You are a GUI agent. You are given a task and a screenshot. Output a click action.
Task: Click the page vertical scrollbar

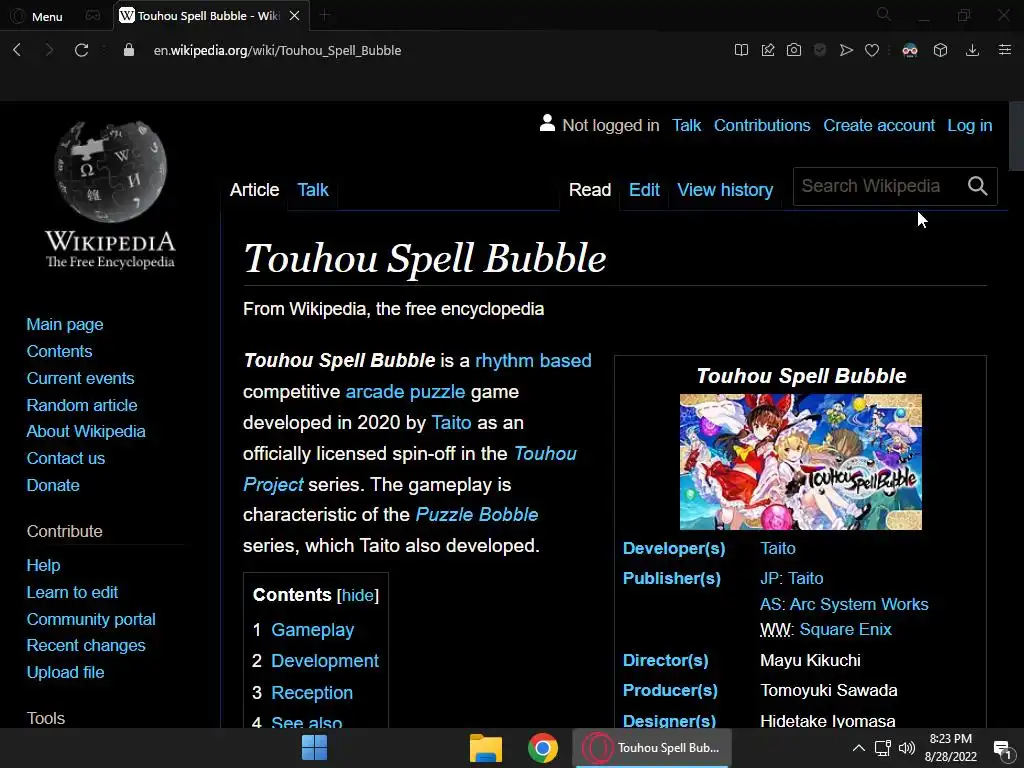pyautogui.click(x=1016, y=135)
